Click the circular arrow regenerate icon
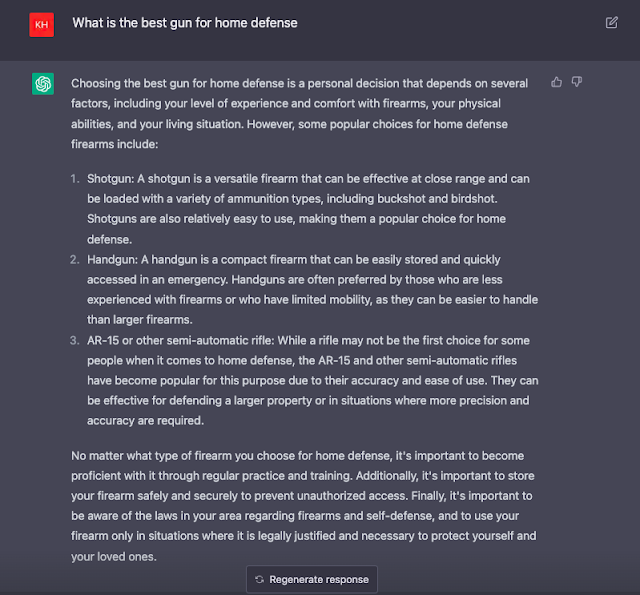 coord(259,579)
